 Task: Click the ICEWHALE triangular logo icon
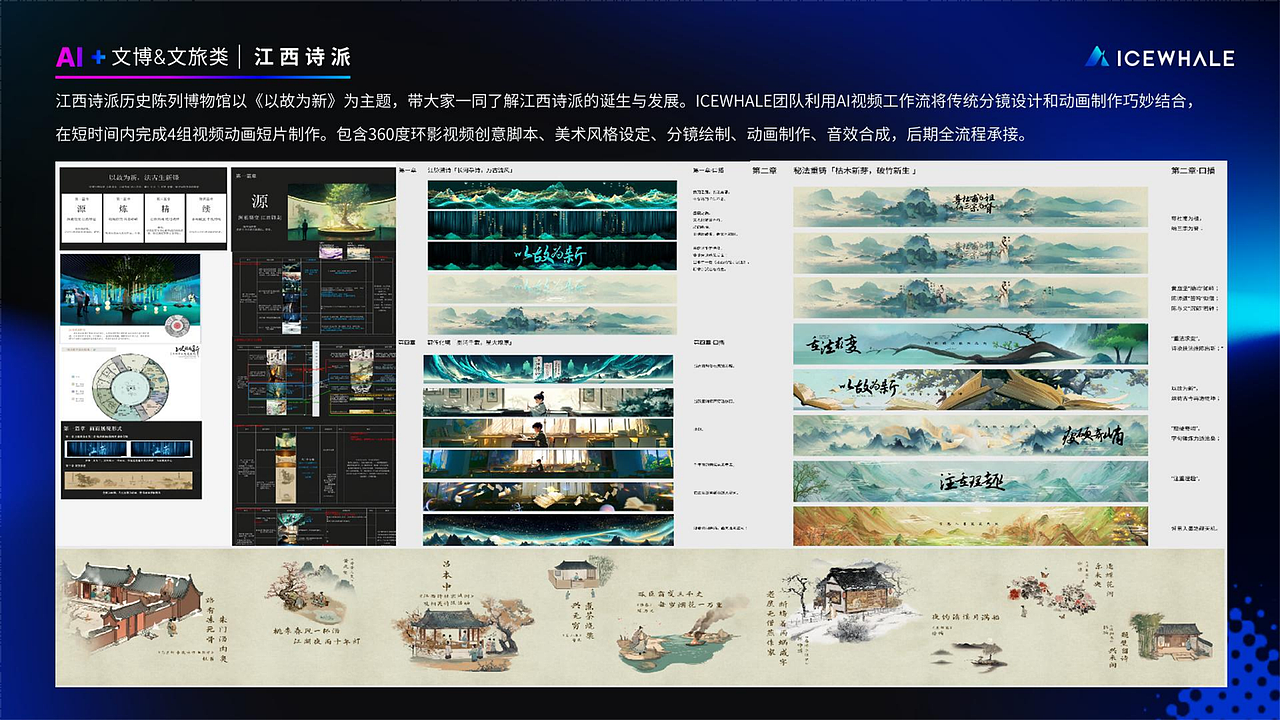pyautogui.click(x=1098, y=57)
